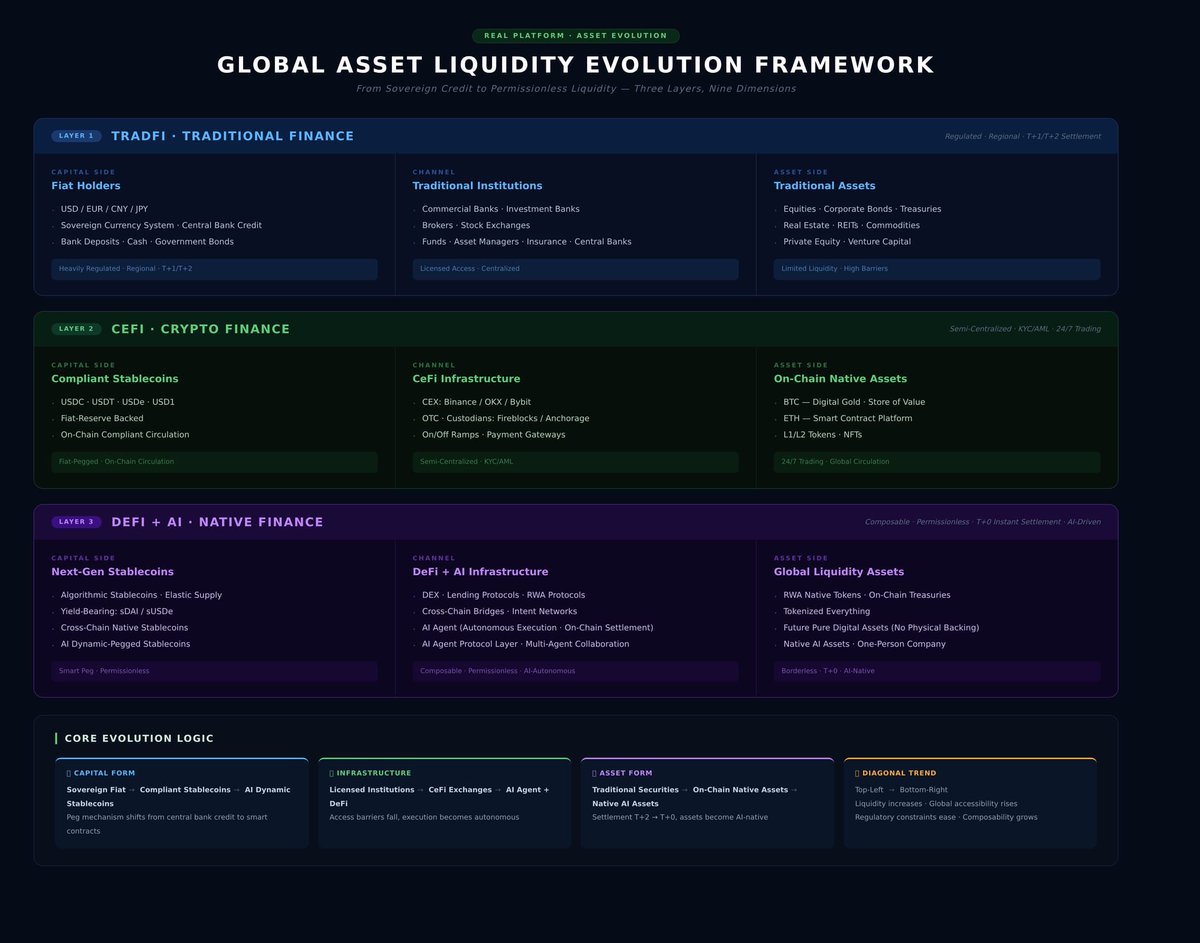The height and width of the screenshot is (943, 1200).
Task: Open the 'Fiat Holders' card title
Action: (86, 186)
